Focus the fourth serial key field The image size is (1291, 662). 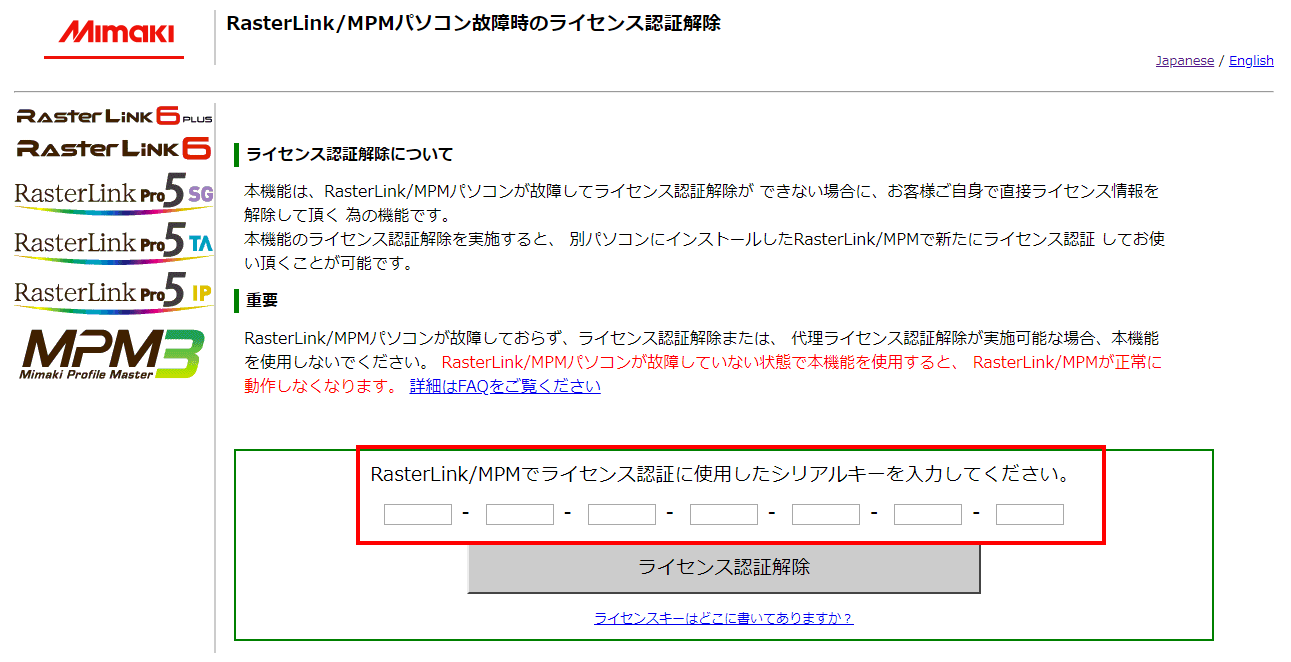(x=724, y=514)
